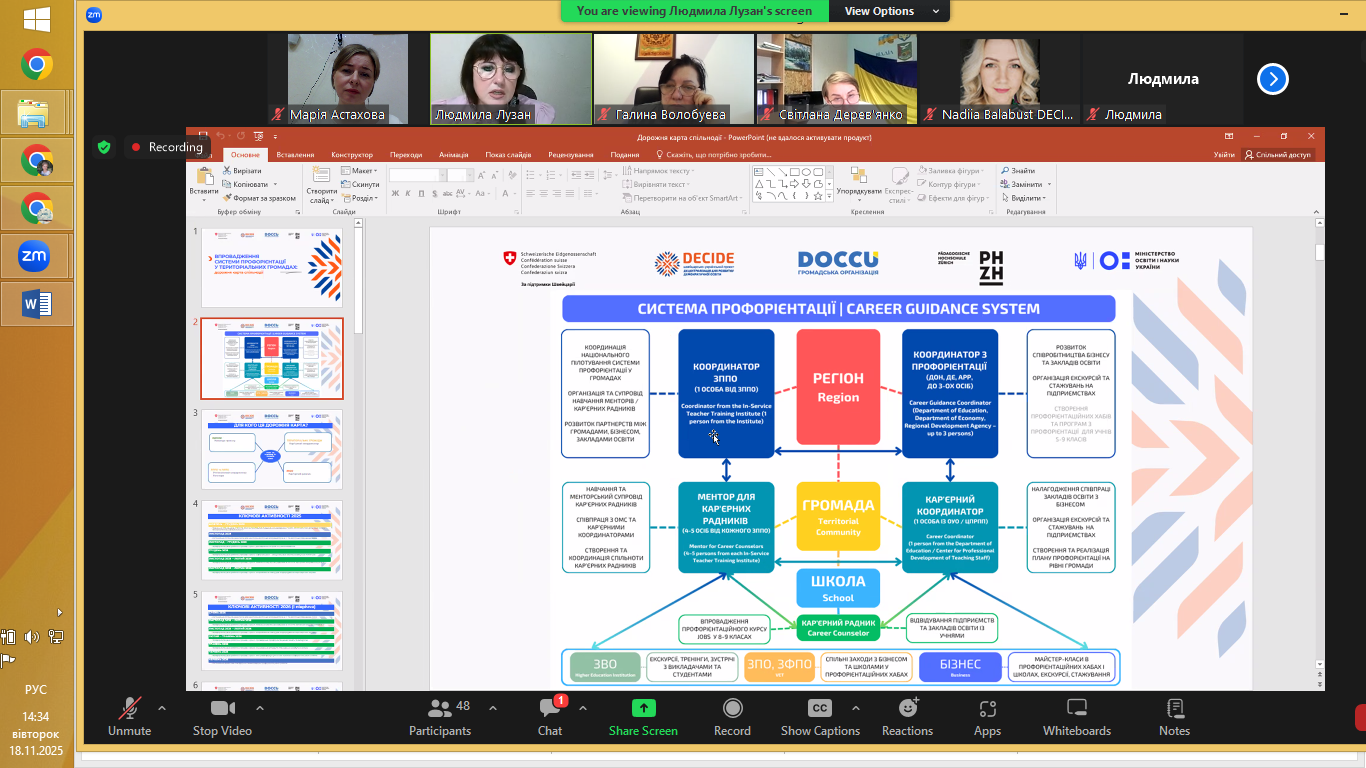Open the Apps button in Zoom toolbar
The image size is (1366, 768).
coord(987,709)
